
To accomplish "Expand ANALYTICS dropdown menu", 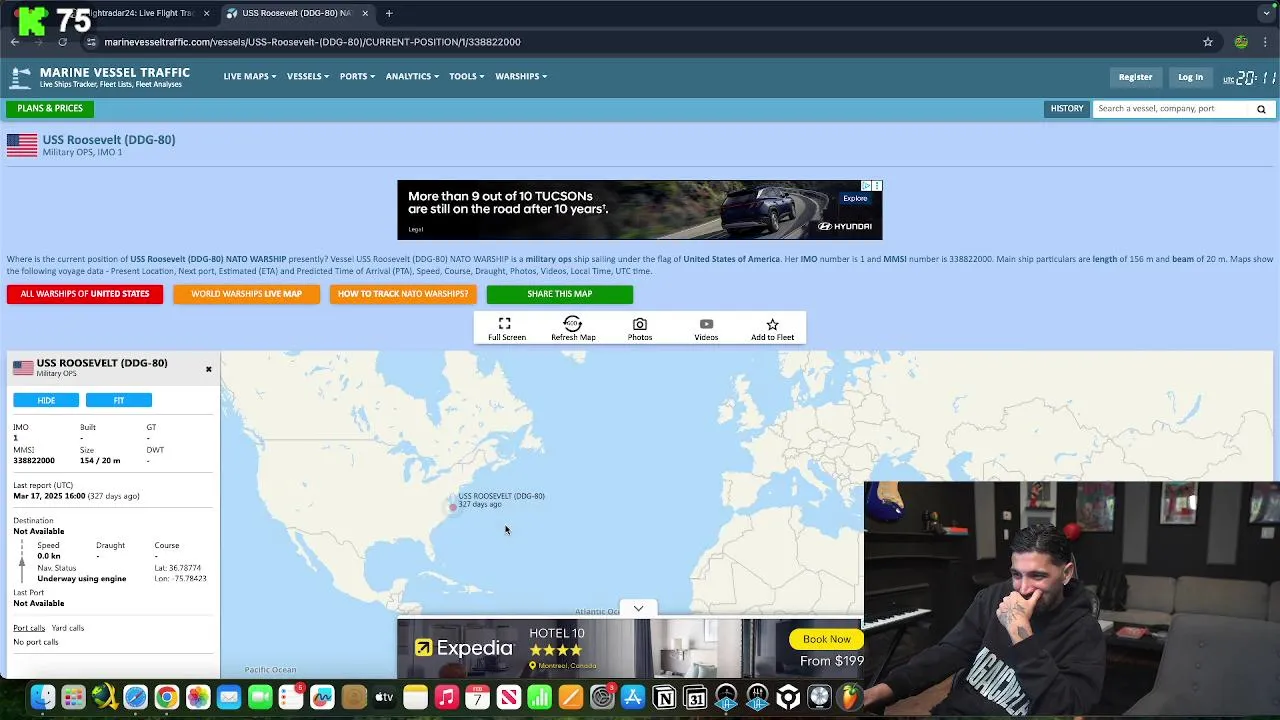I will tap(412, 76).
